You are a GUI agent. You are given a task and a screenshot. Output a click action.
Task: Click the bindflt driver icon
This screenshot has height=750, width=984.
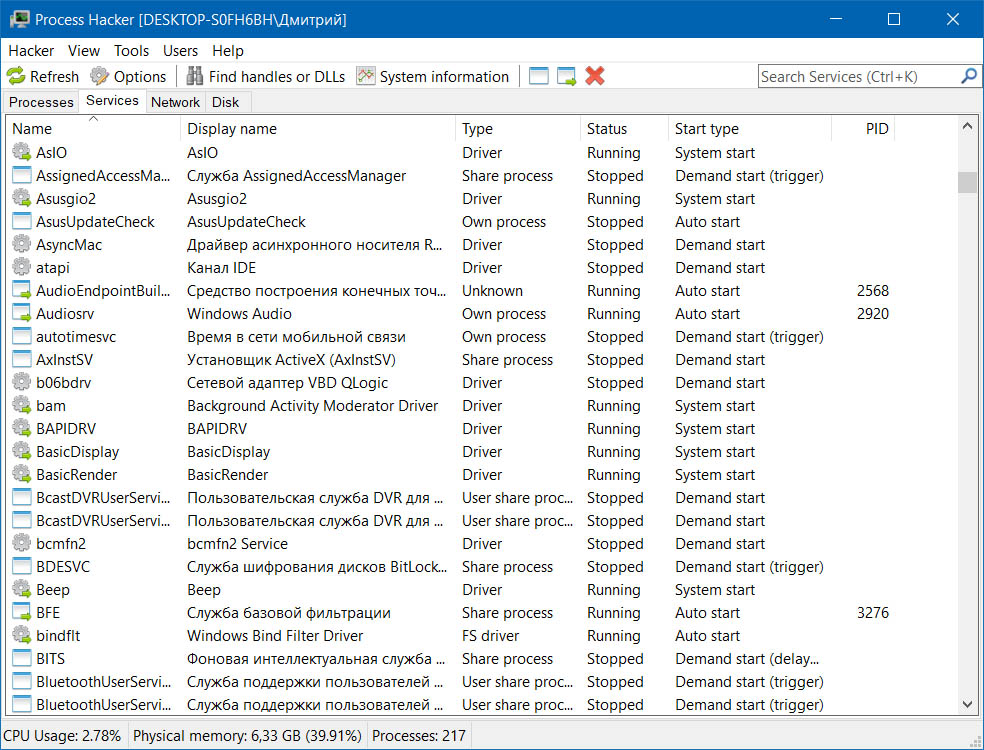21,635
